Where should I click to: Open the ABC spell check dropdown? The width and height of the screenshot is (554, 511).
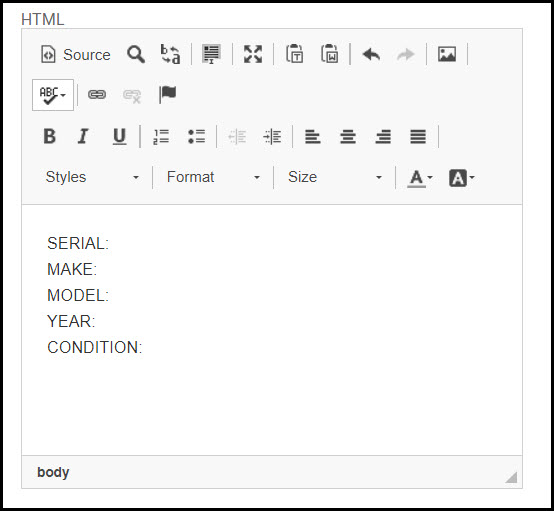tap(53, 95)
